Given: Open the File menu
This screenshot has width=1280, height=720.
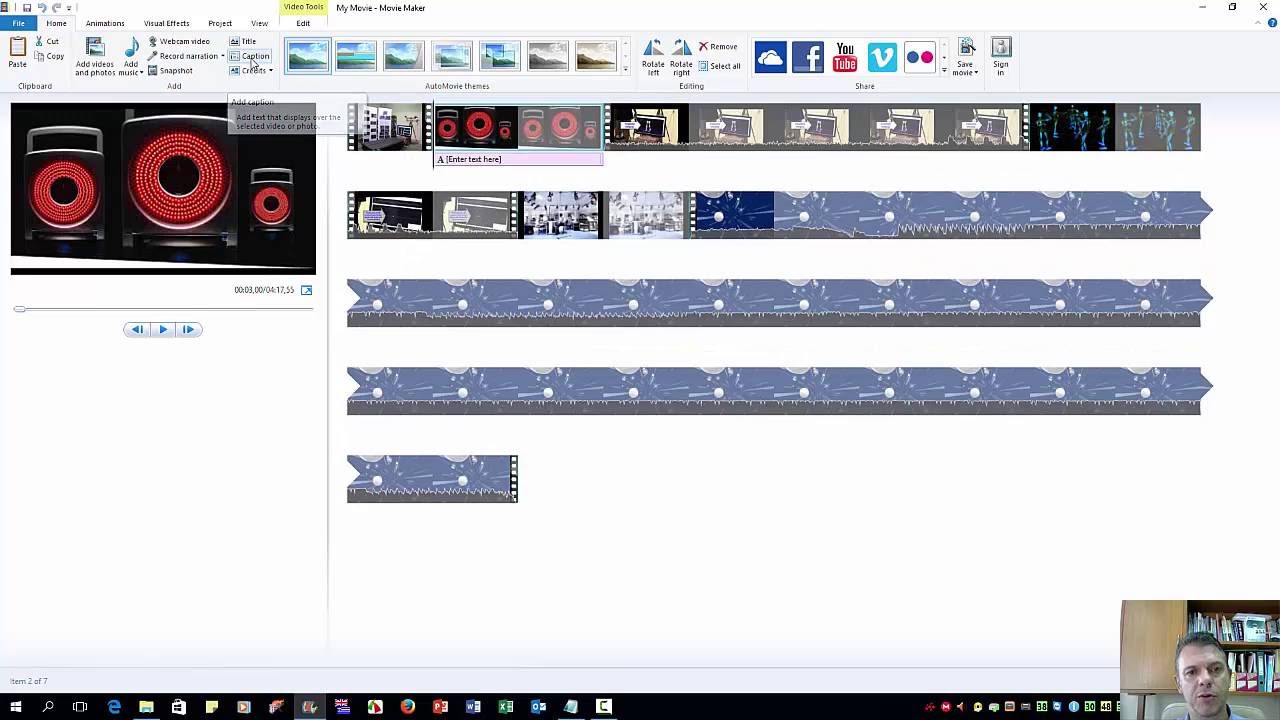Looking at the screenshot, I should click(18, 23).
